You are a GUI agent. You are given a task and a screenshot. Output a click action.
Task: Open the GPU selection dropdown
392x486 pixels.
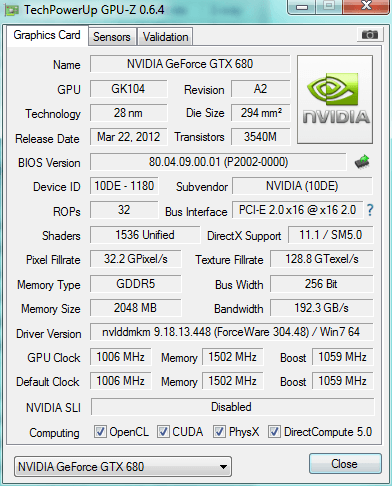[x=123, y=466]
